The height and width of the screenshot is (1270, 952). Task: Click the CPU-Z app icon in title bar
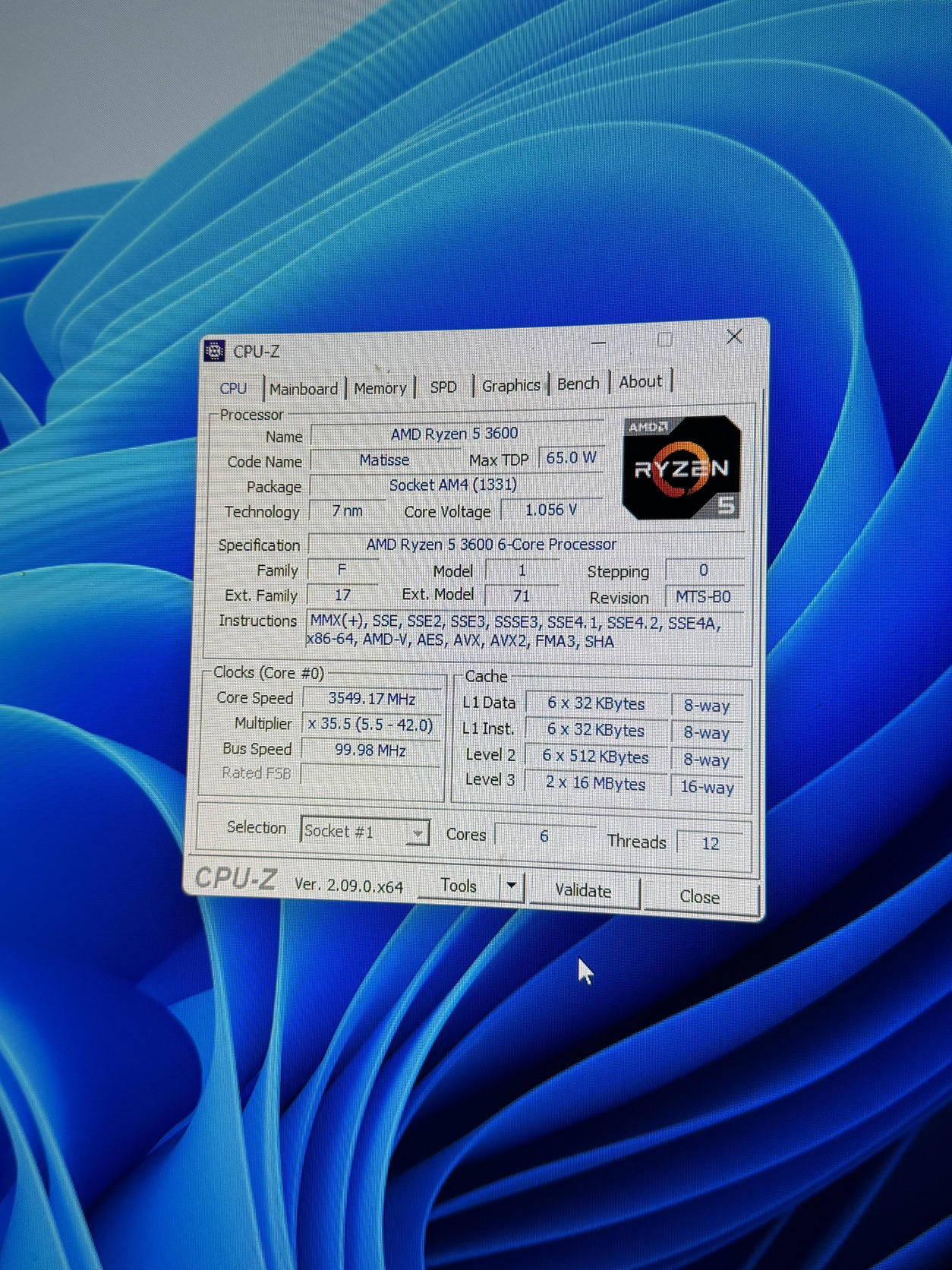(x=215, y=350)
